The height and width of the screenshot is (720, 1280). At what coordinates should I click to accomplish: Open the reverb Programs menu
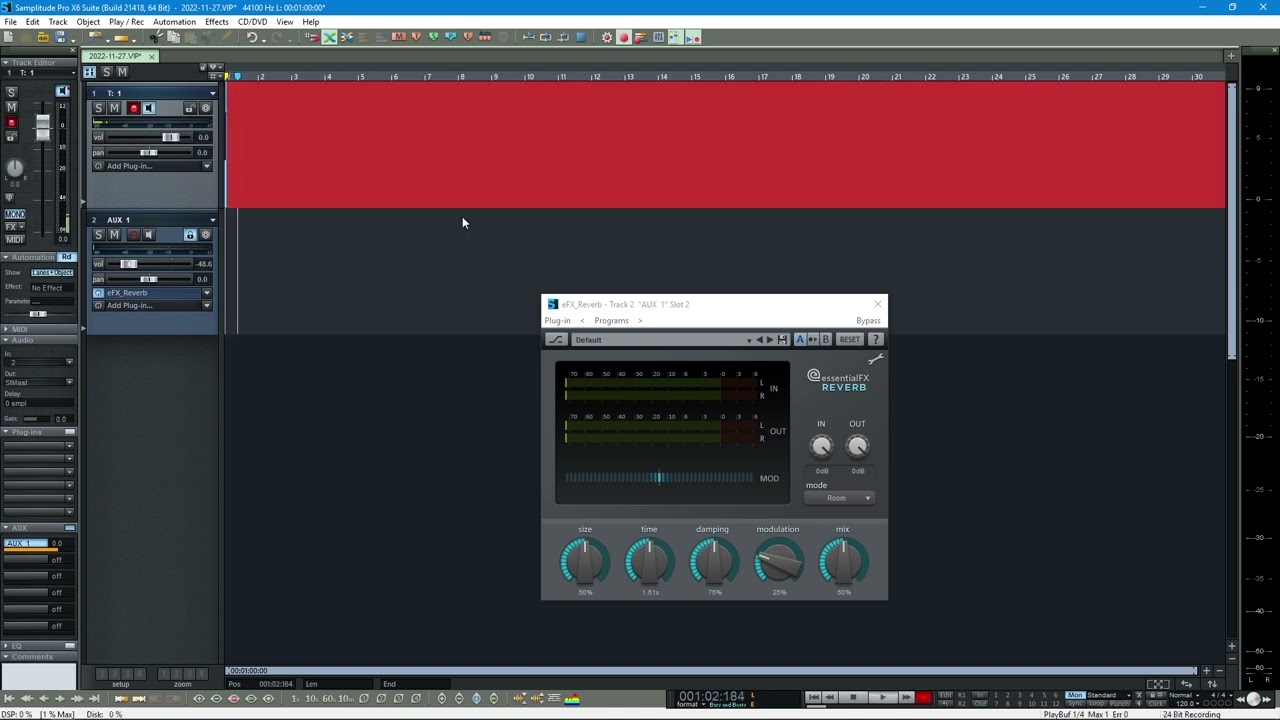click(x=611, y=321)
